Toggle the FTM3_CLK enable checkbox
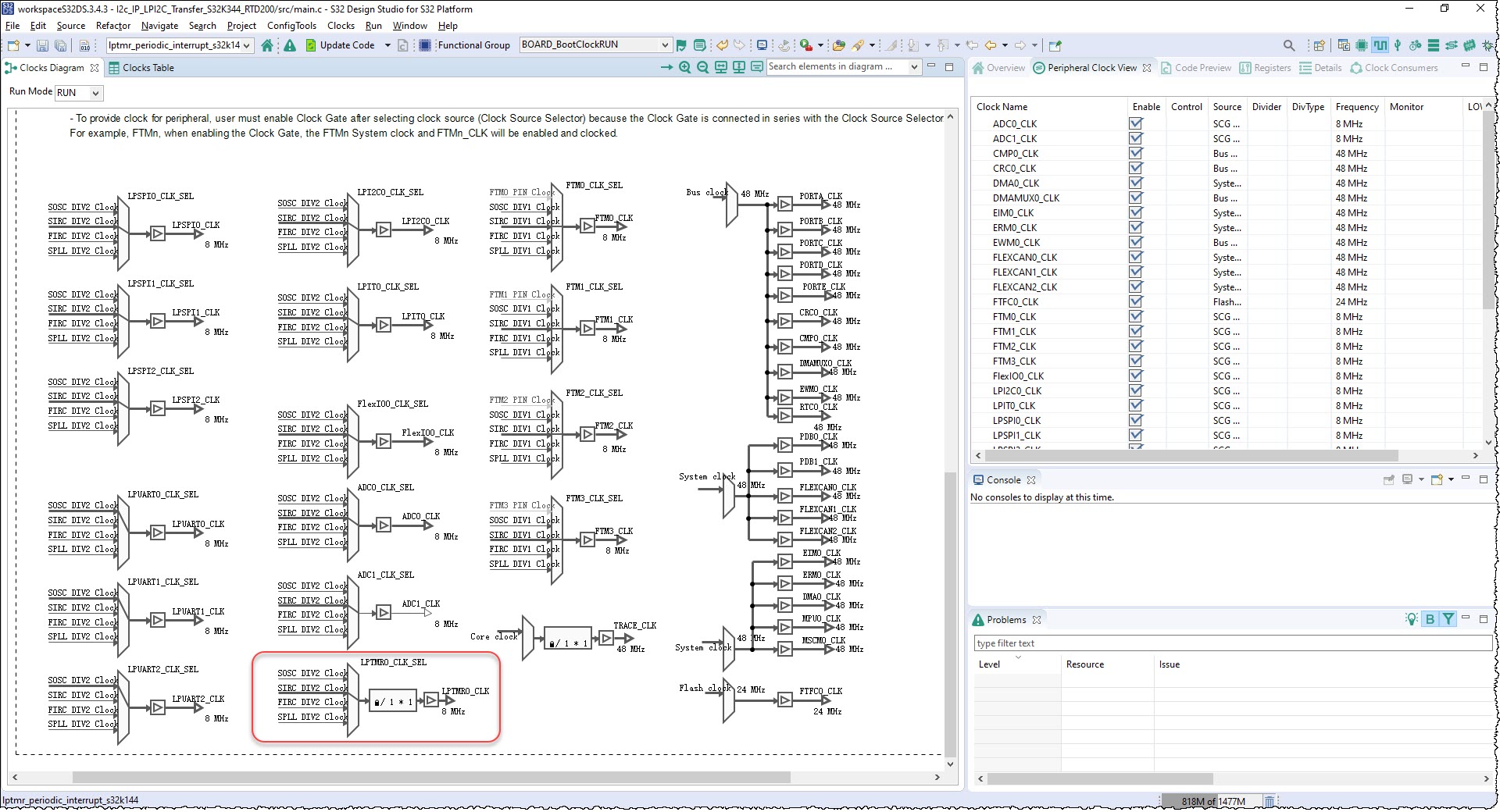 [x=1135, y=361]
